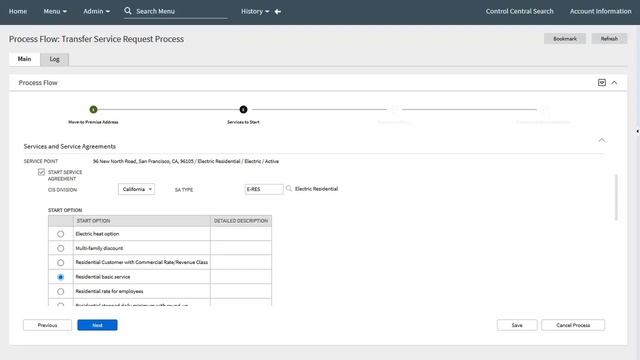Open Account Information

[x=600, y=11]
